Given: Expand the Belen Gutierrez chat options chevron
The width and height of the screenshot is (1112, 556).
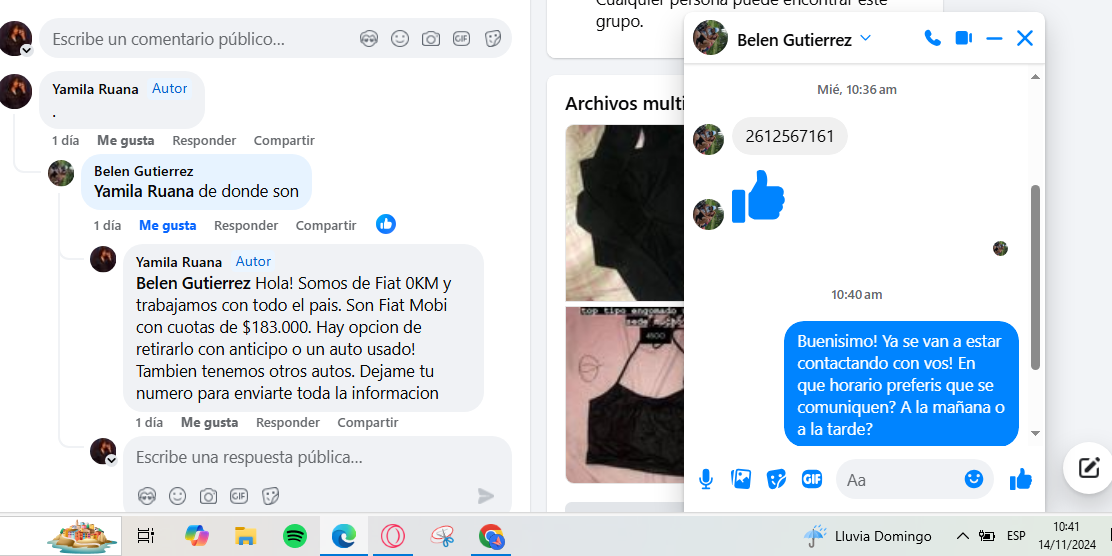Looking at the screenshot, I should pos(865,38).
